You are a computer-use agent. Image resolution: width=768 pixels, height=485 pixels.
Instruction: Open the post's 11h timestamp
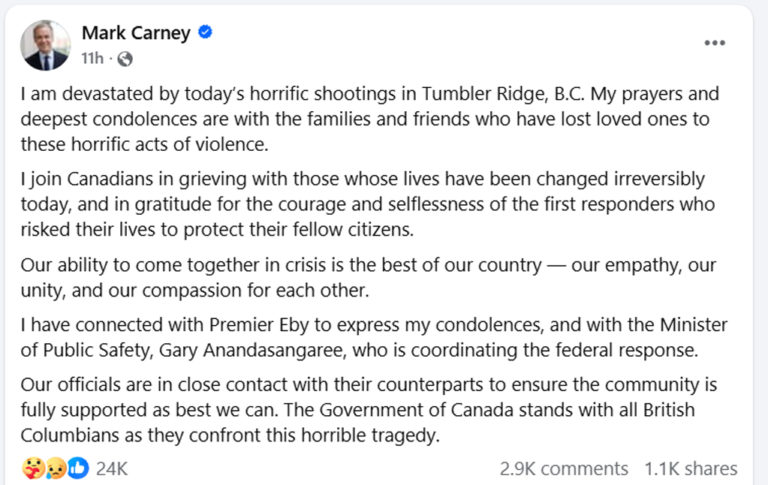pyautogui.click(x=93, y=59)
